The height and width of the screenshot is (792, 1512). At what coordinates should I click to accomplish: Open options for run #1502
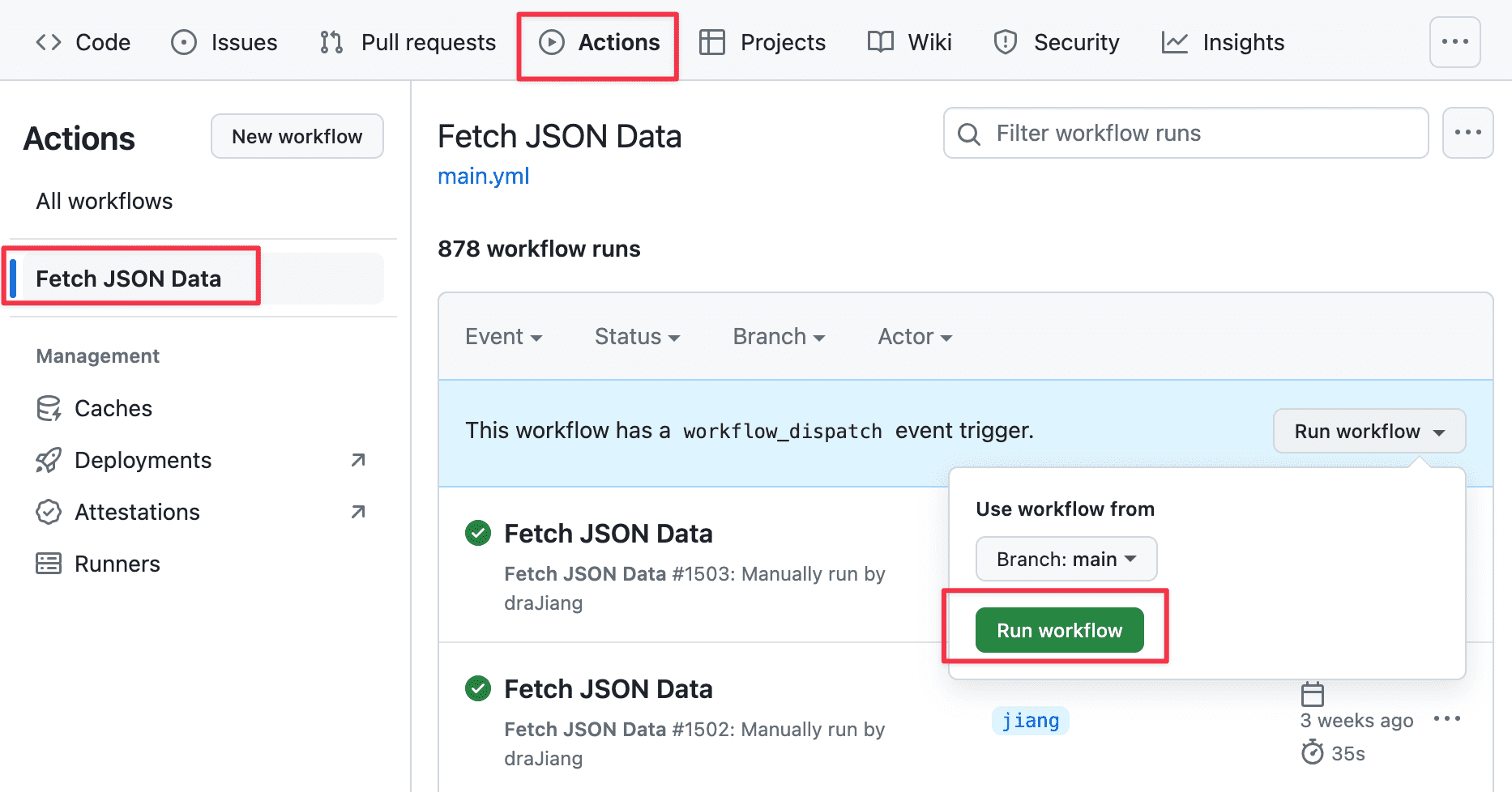coord(1446,718)
